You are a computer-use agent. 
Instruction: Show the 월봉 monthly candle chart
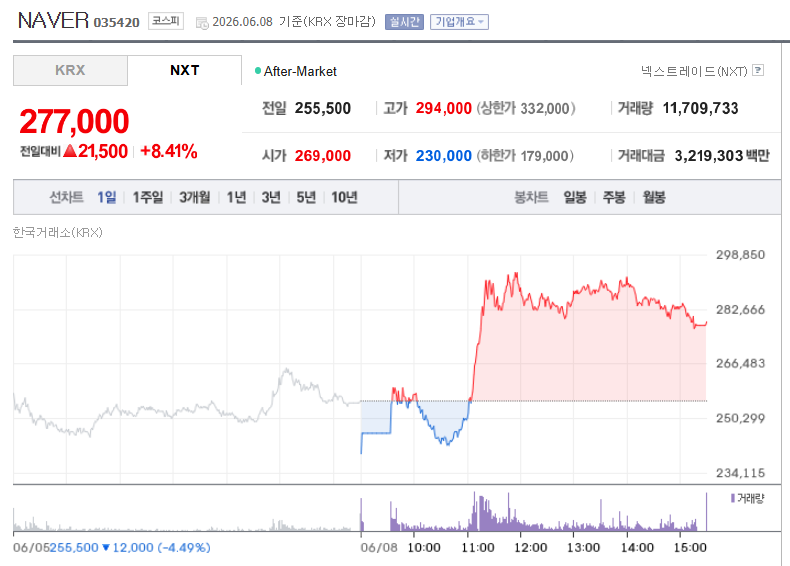[654, 197]
